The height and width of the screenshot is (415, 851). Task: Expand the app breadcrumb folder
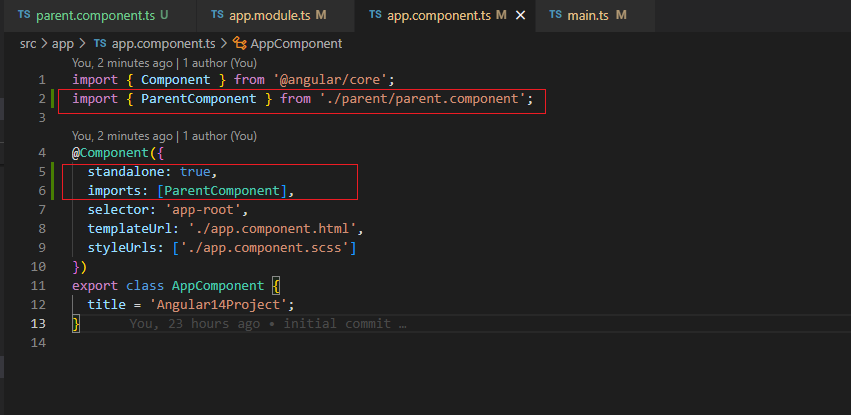pos(63,44)
